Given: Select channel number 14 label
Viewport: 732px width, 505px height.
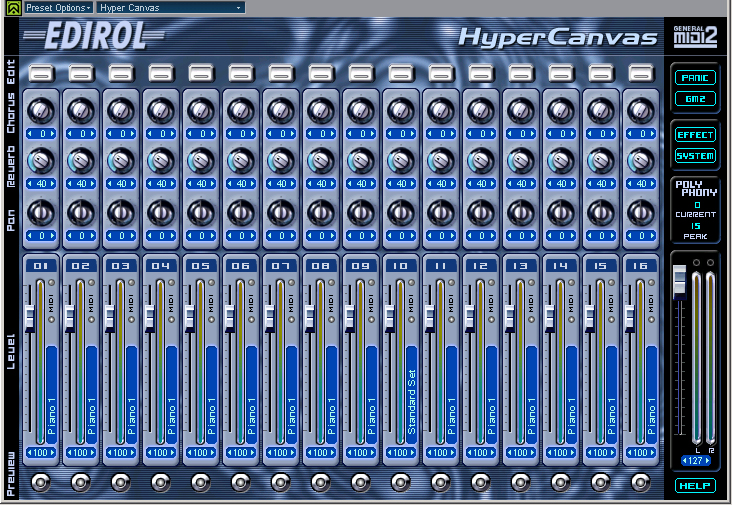Looking at the screenshot, I should click(561, 266).
